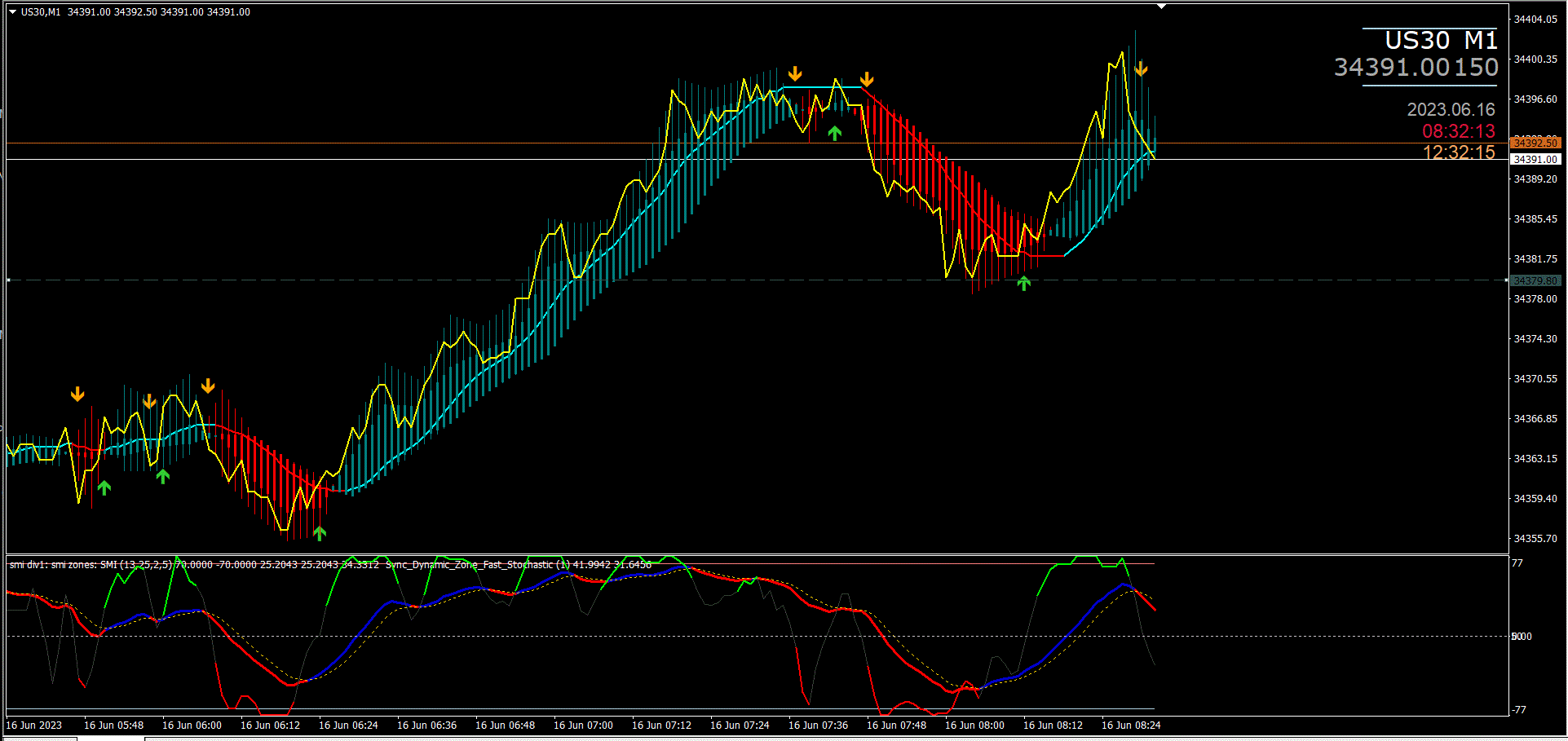The height and width of the screenshot is (741, 1568).
Task: Click the 34374.30 price axis value
Action: [1535, 339]
